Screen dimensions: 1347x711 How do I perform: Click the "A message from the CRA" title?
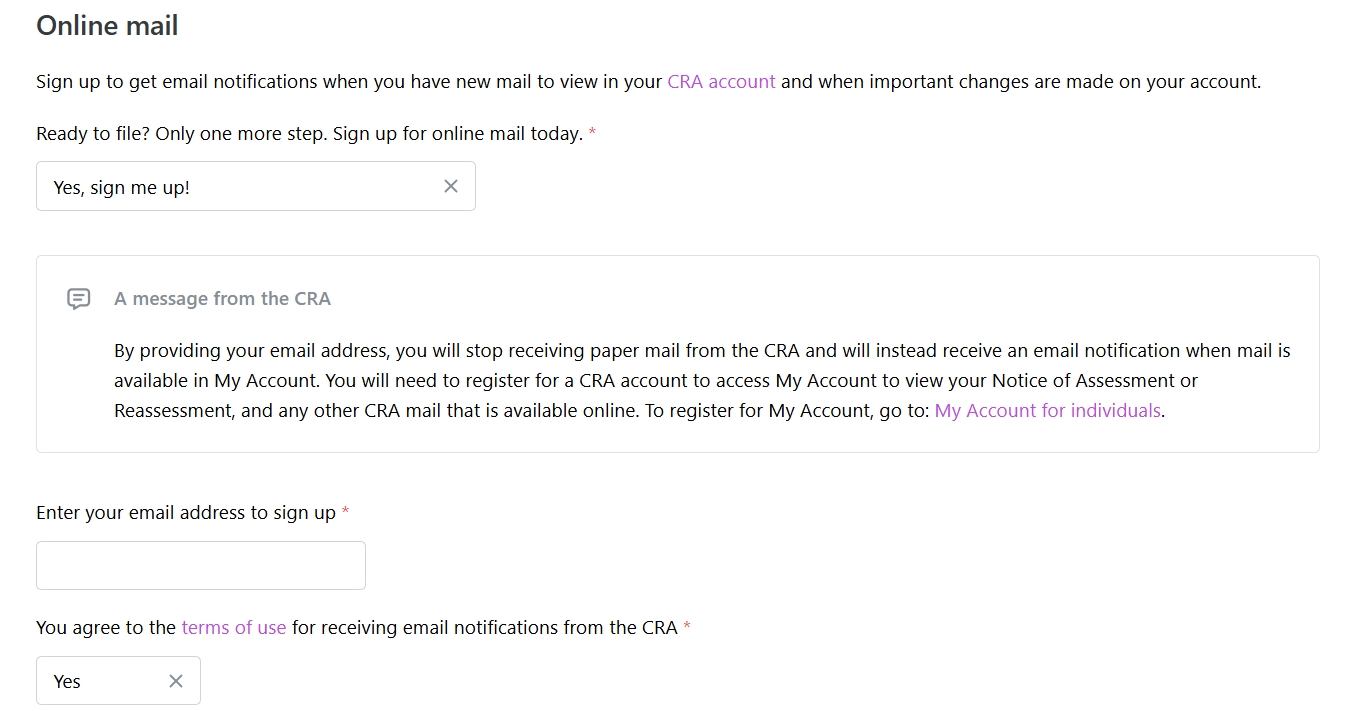[222, 299]
